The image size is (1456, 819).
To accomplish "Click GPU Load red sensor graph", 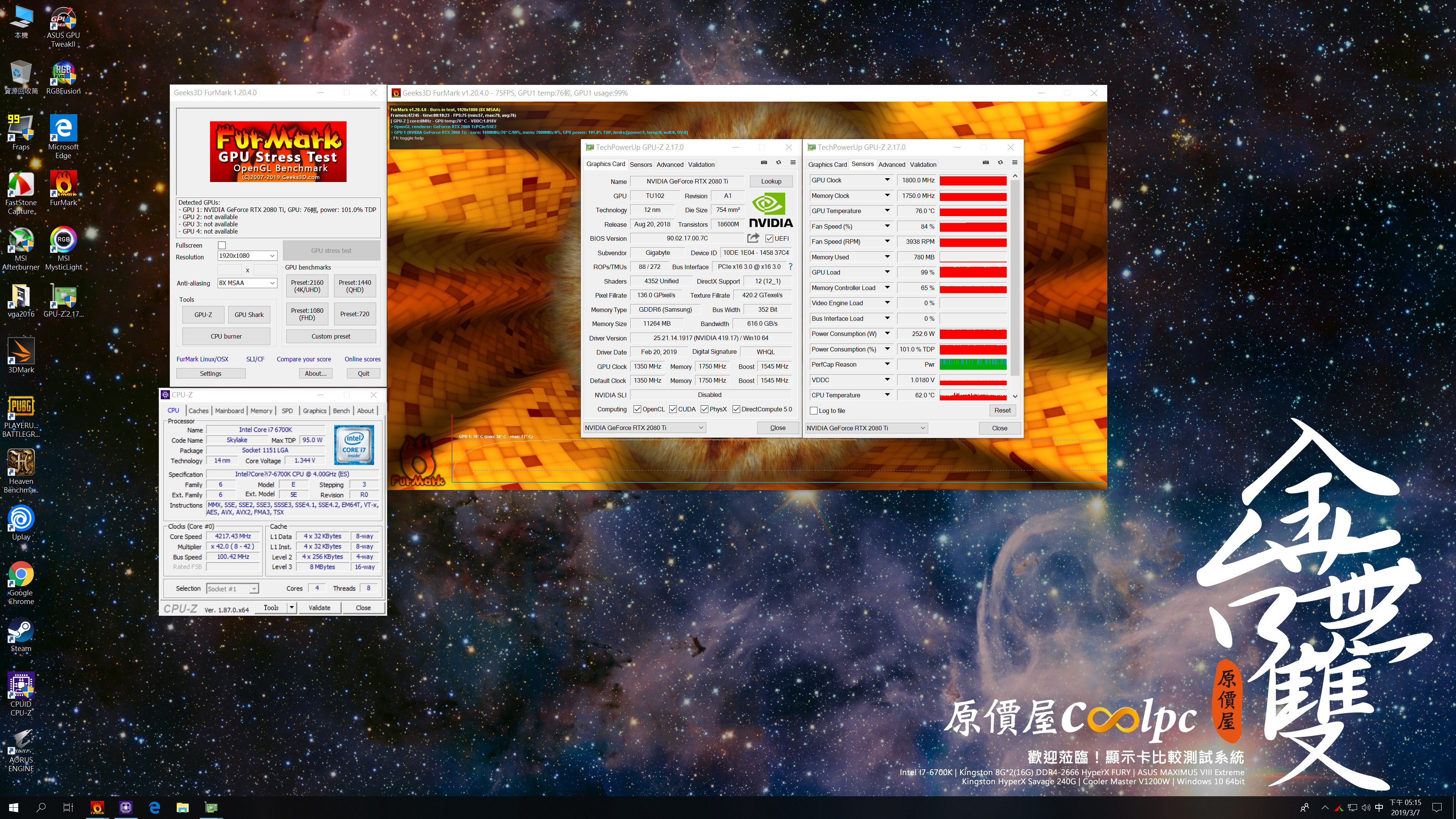I will pyautogui.click(x=973, y=273).
